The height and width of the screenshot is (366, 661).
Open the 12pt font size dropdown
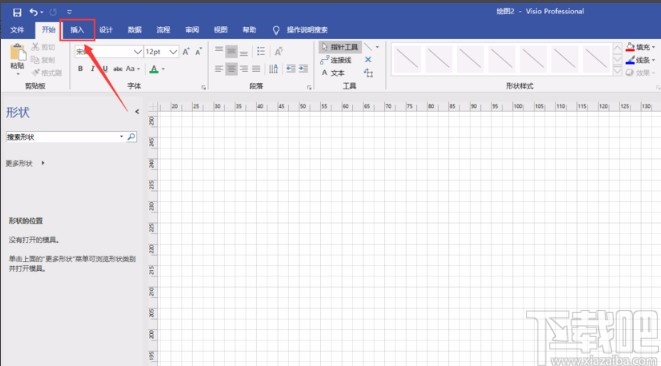pyautogui.click(x=173, y=51)
